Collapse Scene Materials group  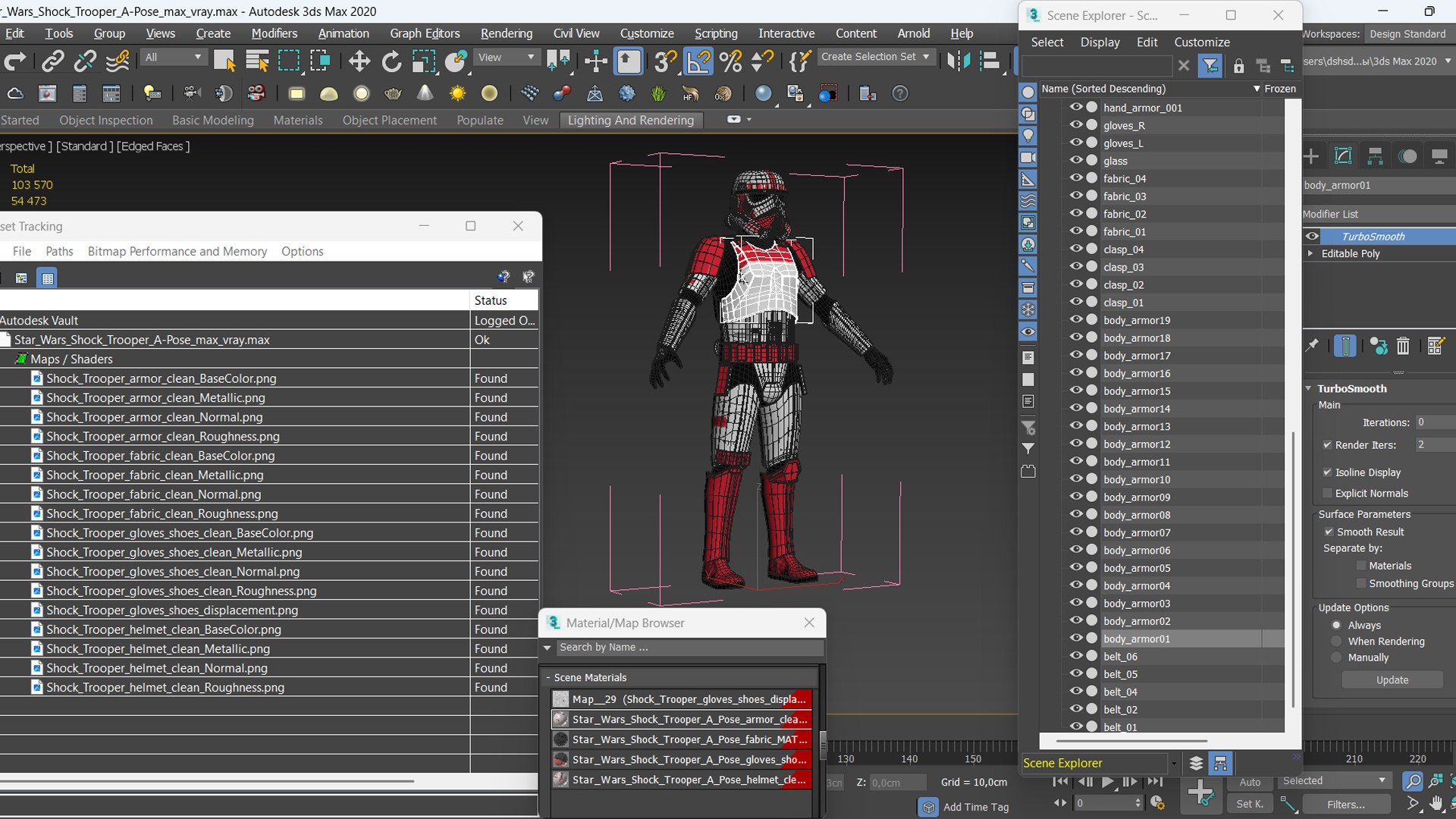pyautogui.click(x=548, y=678)
